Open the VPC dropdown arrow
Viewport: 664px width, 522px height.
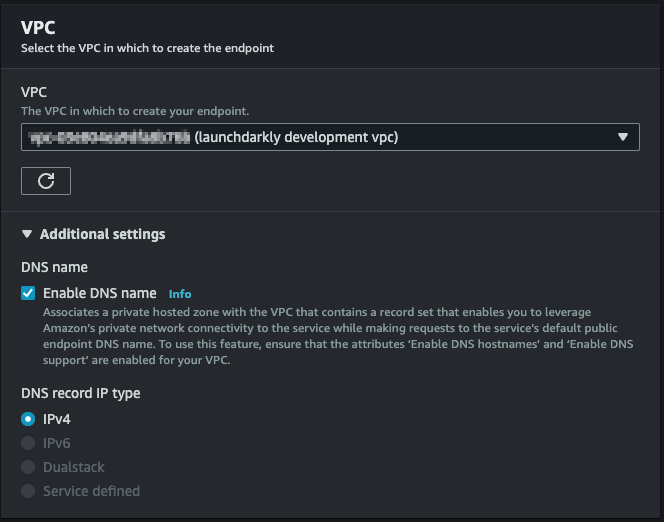pos(623,137)
